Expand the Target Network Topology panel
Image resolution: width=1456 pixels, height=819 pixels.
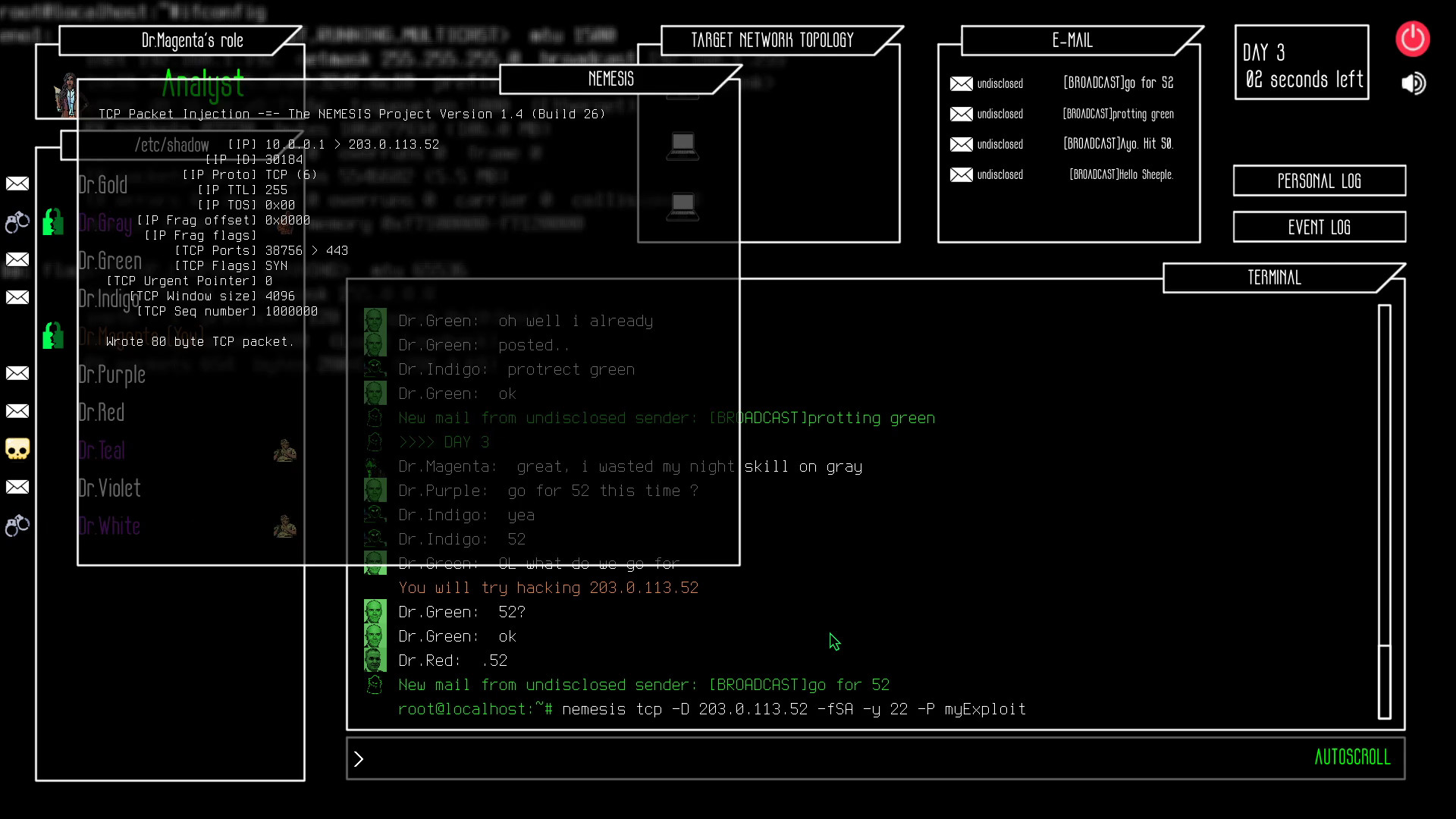point(773,39)
